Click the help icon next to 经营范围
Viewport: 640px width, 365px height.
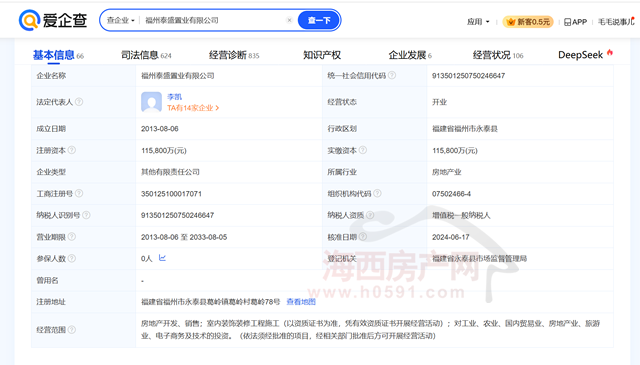72,329
